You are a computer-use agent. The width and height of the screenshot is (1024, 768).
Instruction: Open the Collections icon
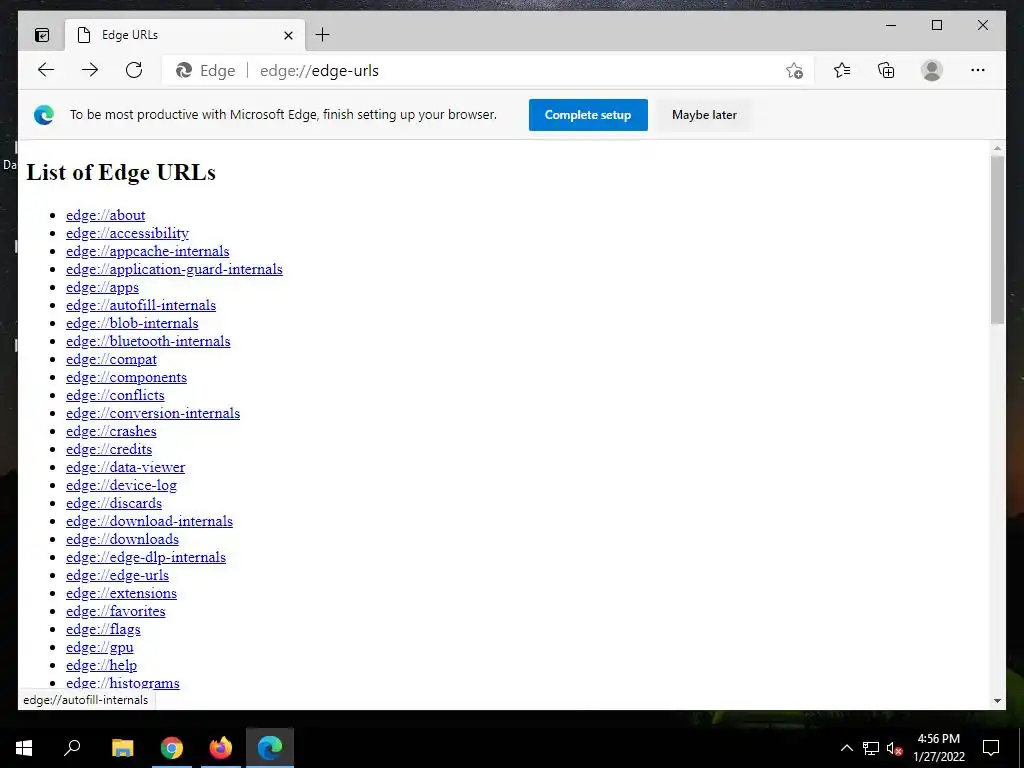[886, 70]
